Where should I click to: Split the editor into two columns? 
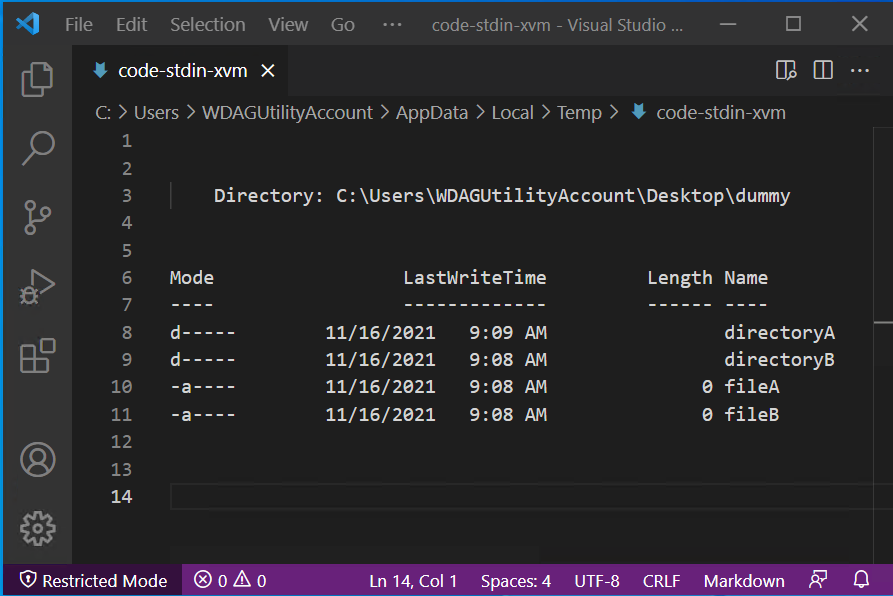pyautogui.click(x=822, y=70)
